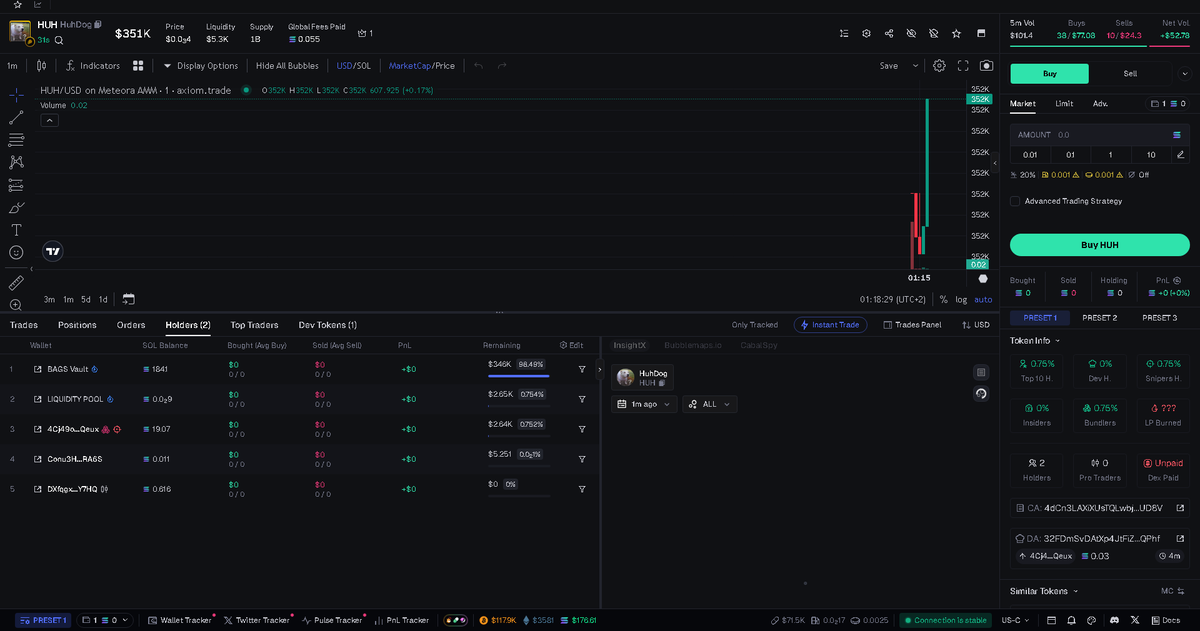Collapse the Token Info section

pyautogui.click(x=1035, y=340)
